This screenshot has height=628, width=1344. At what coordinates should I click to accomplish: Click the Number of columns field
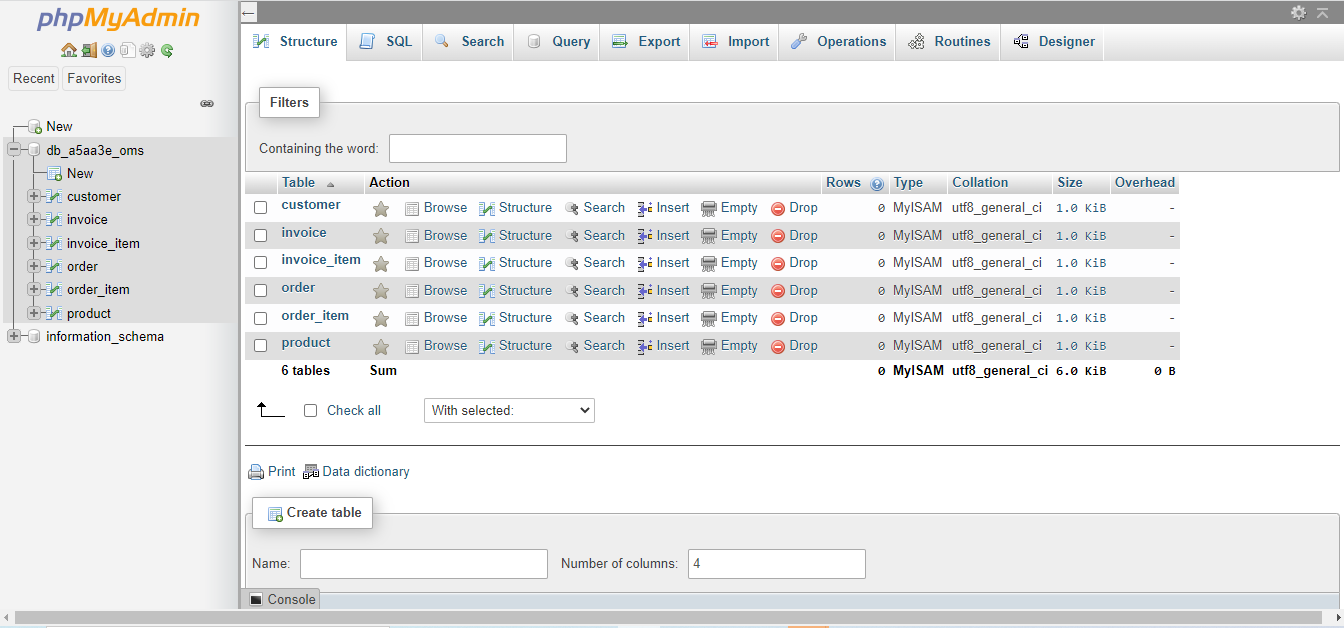[x=776, y=564]
